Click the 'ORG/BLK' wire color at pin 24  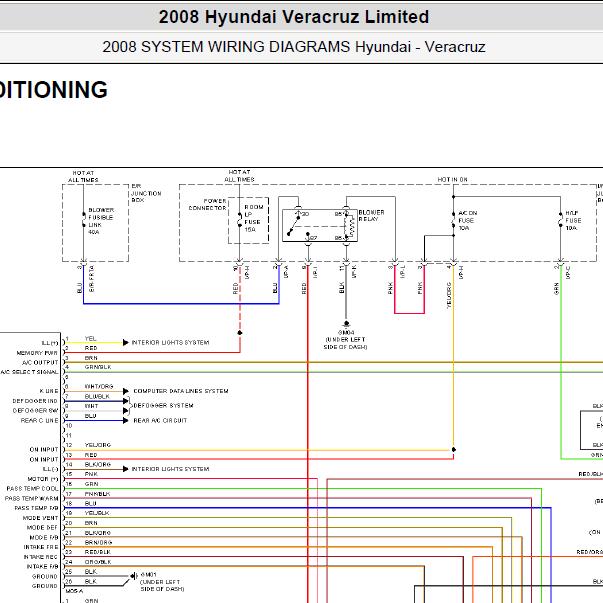coord(98,562)
